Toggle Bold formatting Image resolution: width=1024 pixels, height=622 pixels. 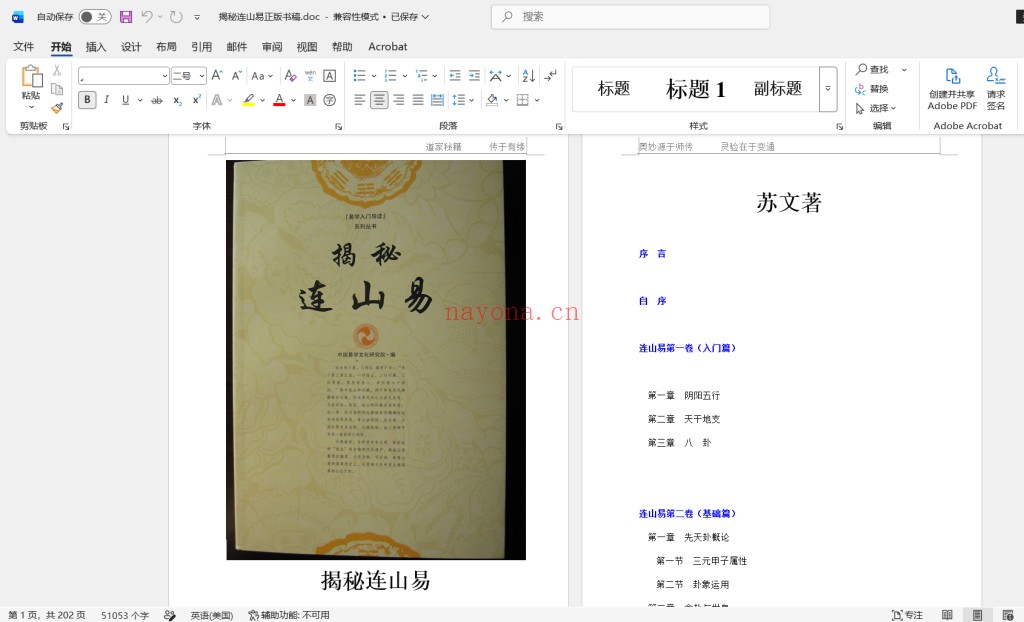(x=87, y=100)
